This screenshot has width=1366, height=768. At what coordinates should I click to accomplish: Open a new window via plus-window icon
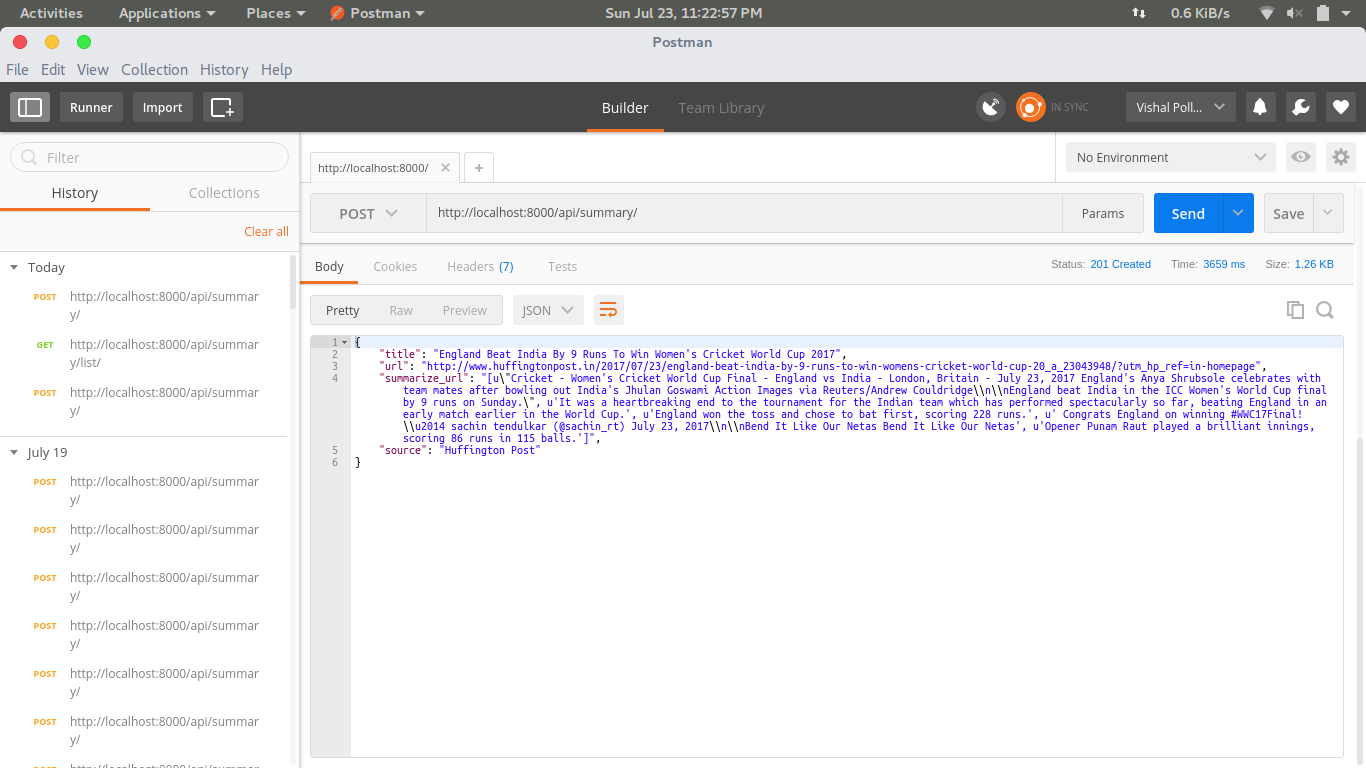pos(222,107)
